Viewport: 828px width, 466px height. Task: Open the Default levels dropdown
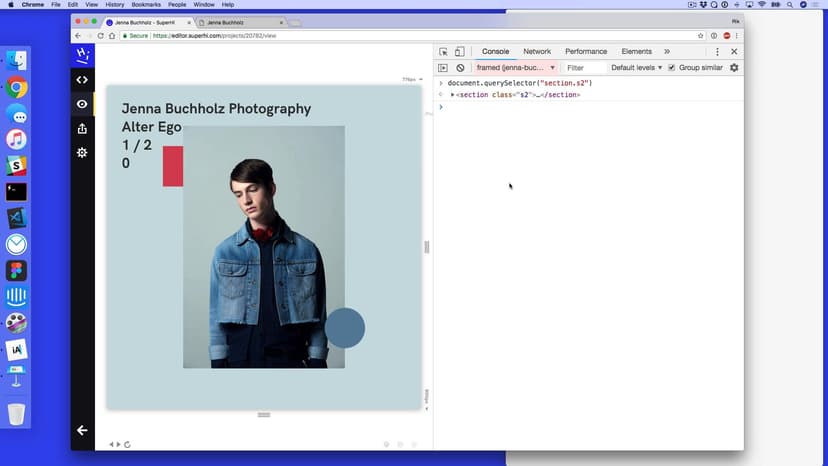coord(636,68)
